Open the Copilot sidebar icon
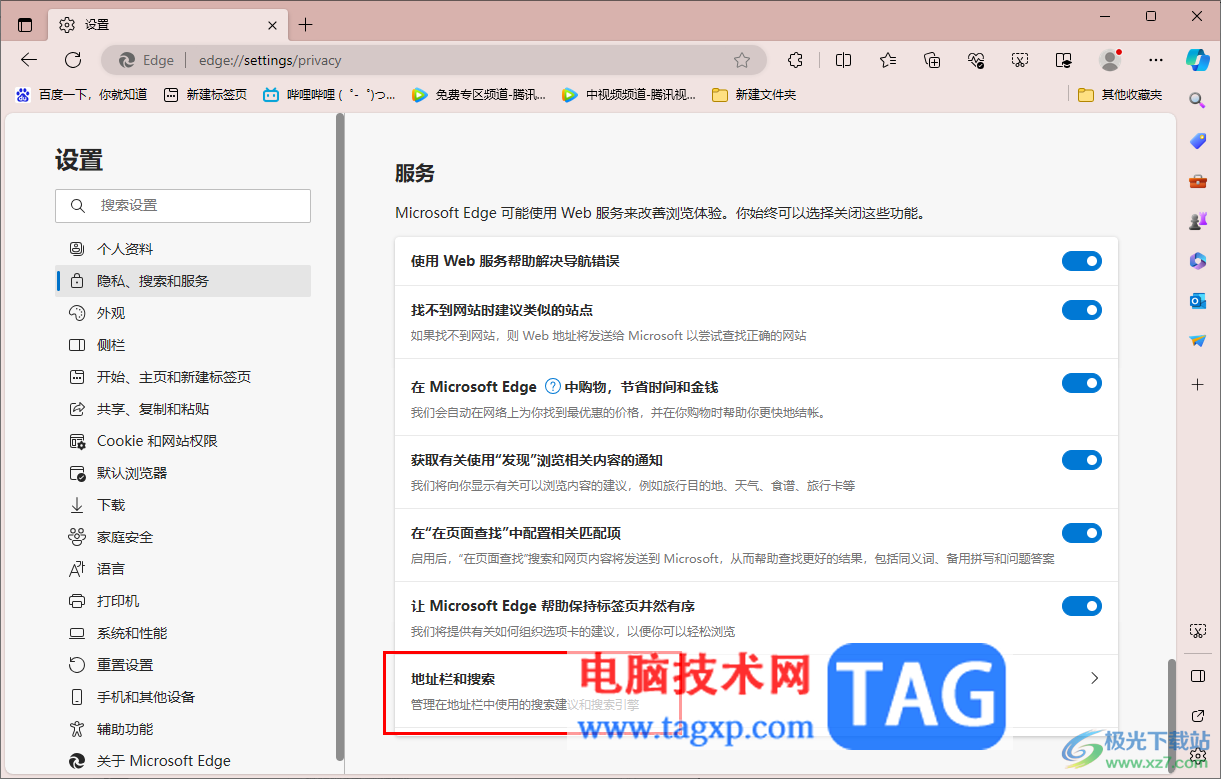Screen dimensions: 1221x779 pos(1198,59)
